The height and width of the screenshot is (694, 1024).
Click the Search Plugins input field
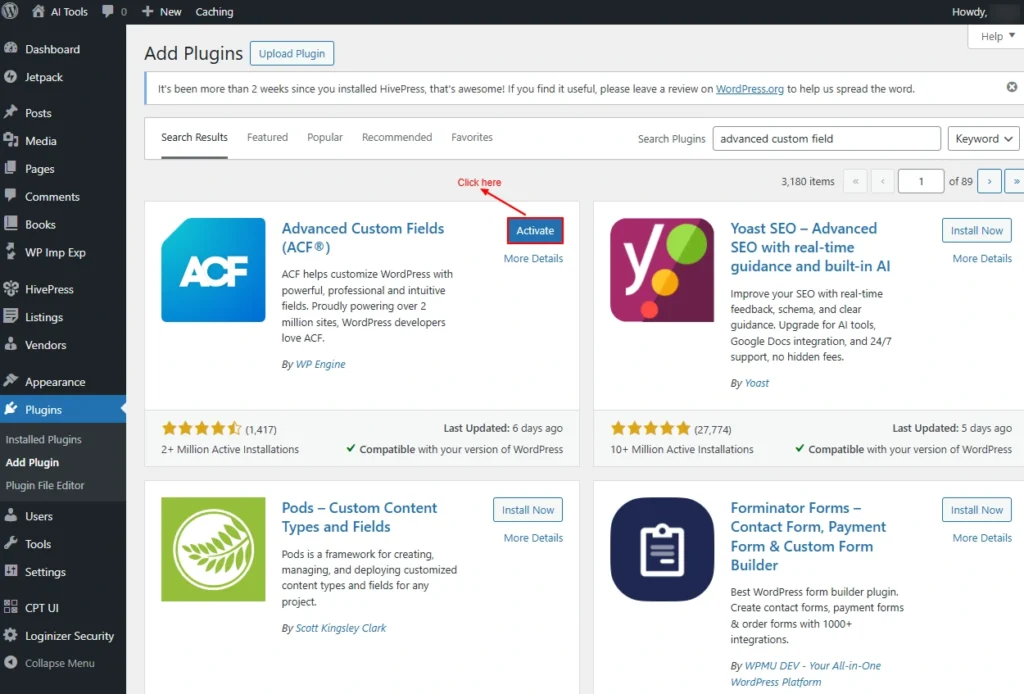[826, 139]
